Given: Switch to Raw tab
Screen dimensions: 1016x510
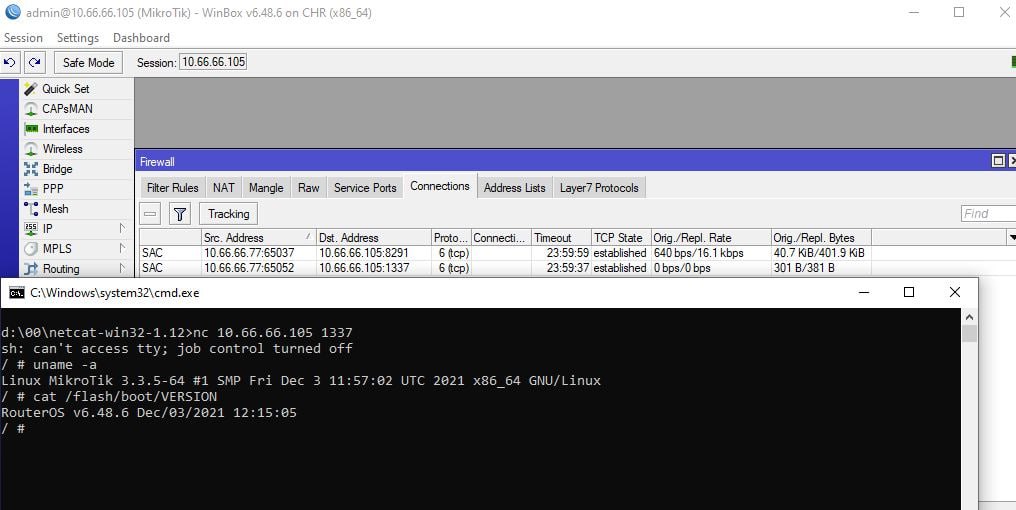Looking at the screenshot, I should click(308, 188).
